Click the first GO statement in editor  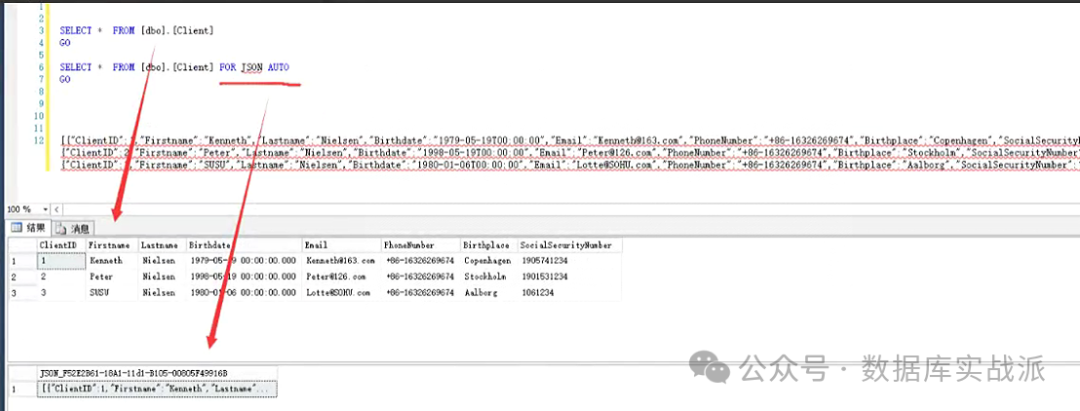pyautogui.click(x=65, y=43)
